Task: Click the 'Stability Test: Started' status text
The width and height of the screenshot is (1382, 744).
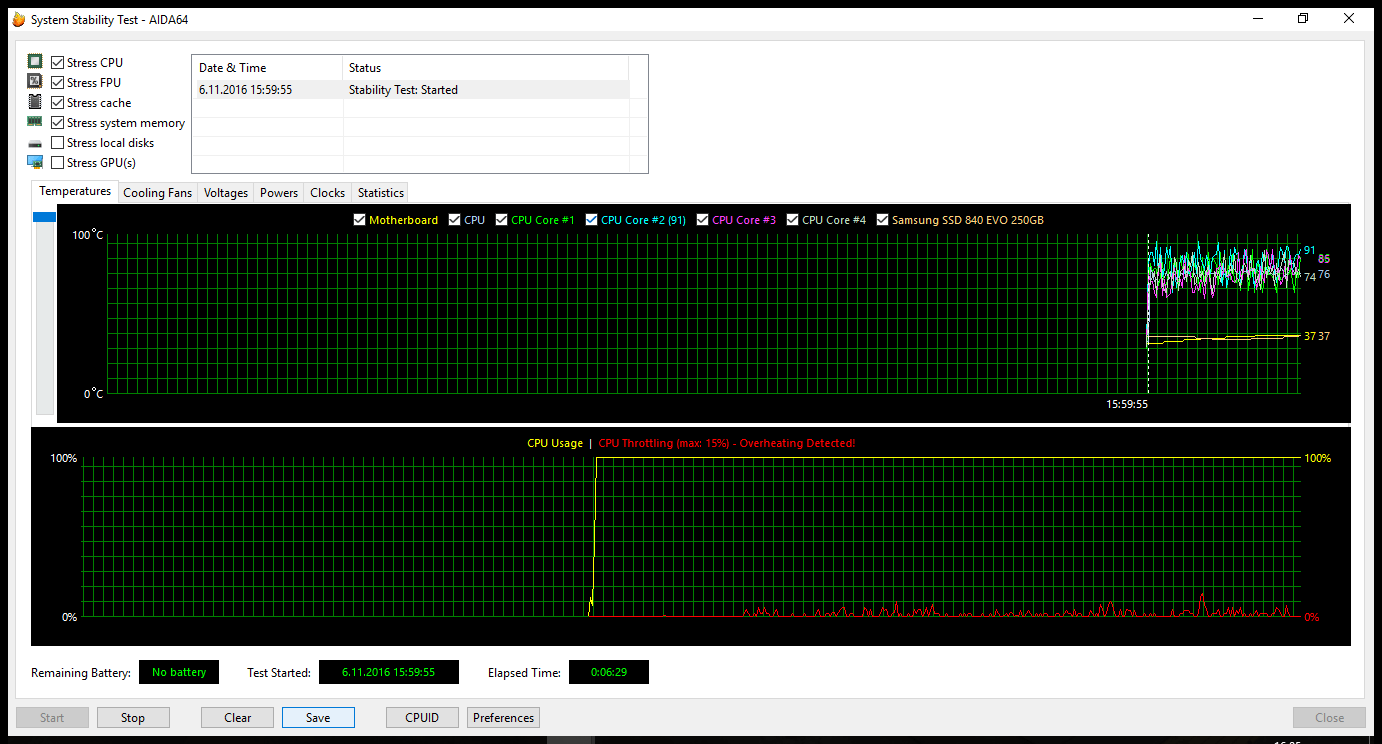Action: (x=403, y=90)
